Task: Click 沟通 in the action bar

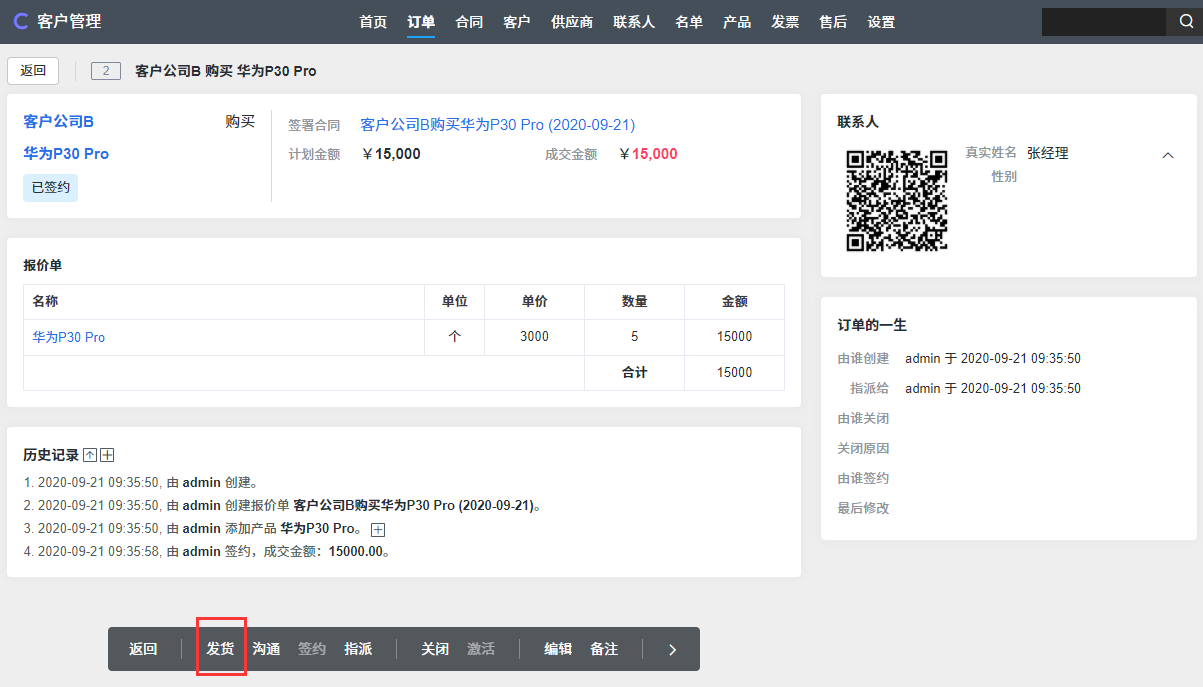Action: (266, 649)
